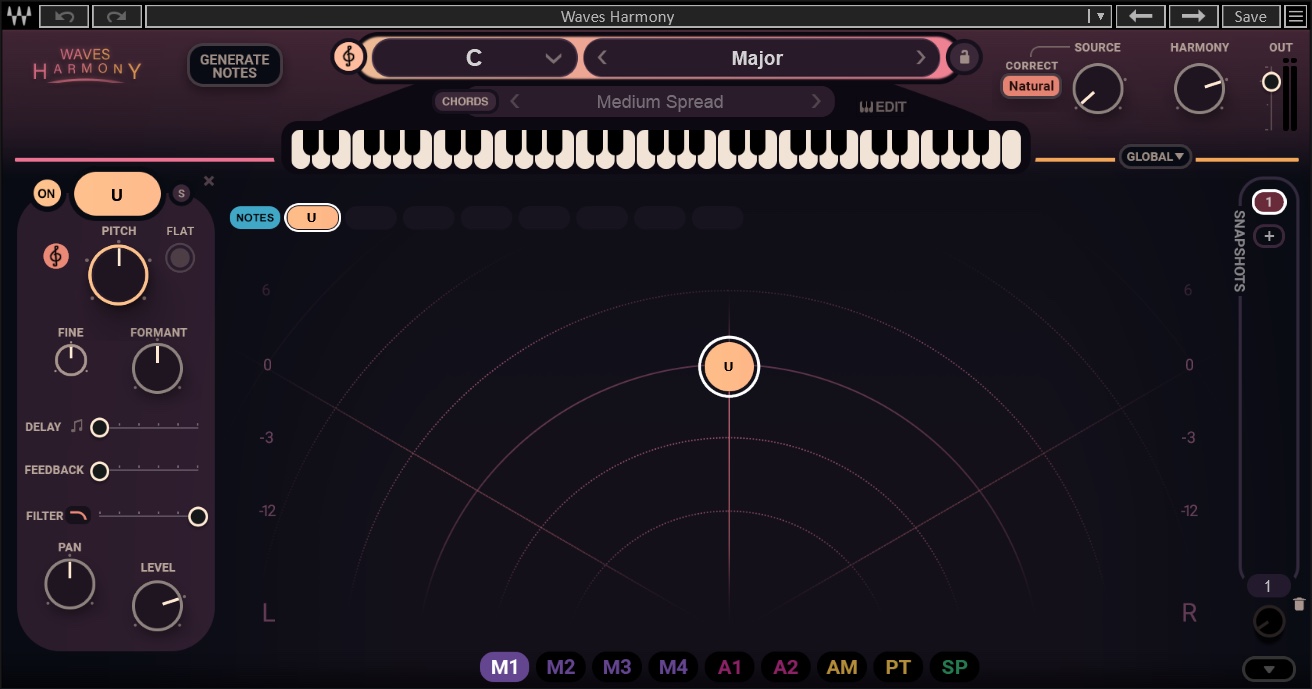Image resolution: width=1312 pixels, height=689 pixels.
Task: Toggle the CHORDS mode button
Action: 465,101
